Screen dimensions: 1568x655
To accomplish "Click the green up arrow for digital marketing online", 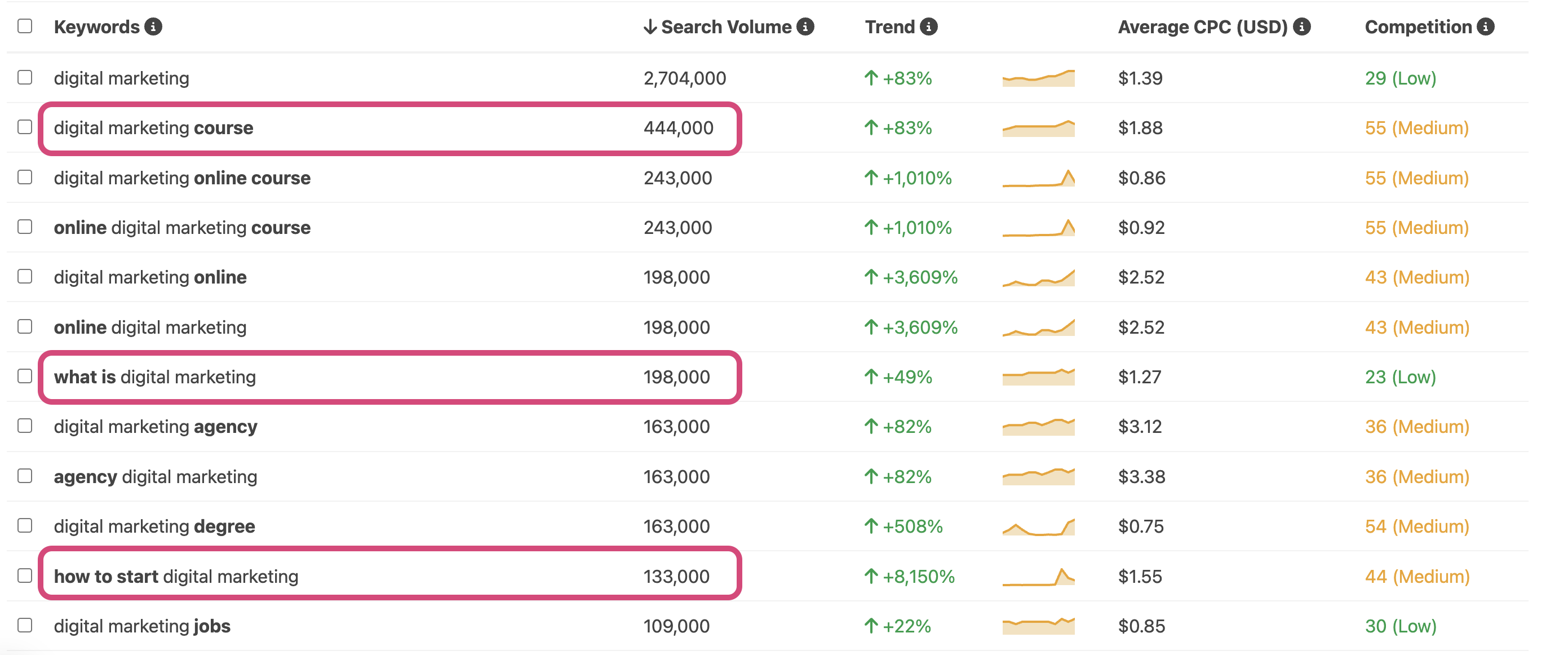I will [x=871, y=277].
